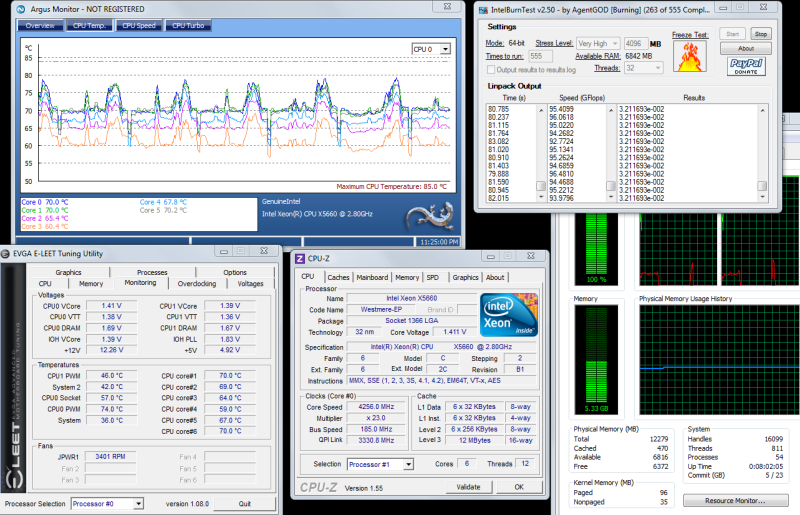Select the Caches tab in CPU-Z

click(x=338, y=277)
